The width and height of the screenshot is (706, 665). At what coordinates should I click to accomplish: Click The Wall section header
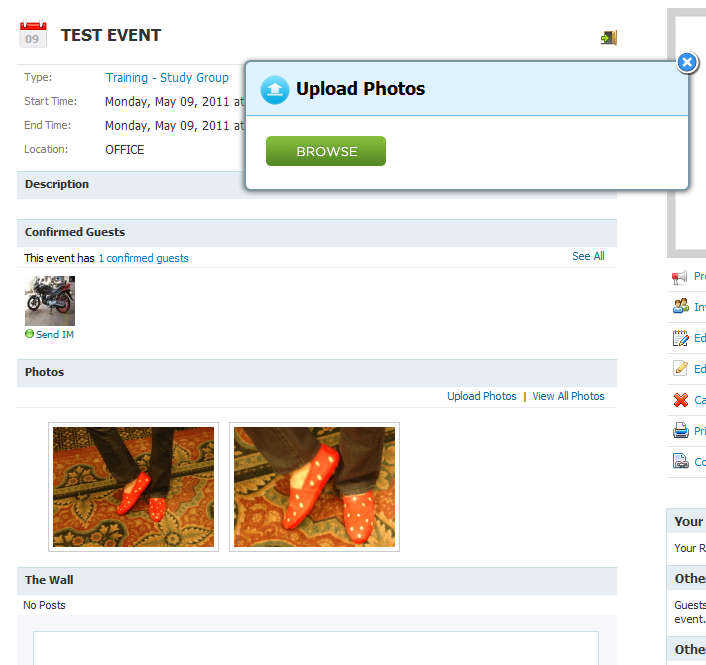(x=317, y=580)
